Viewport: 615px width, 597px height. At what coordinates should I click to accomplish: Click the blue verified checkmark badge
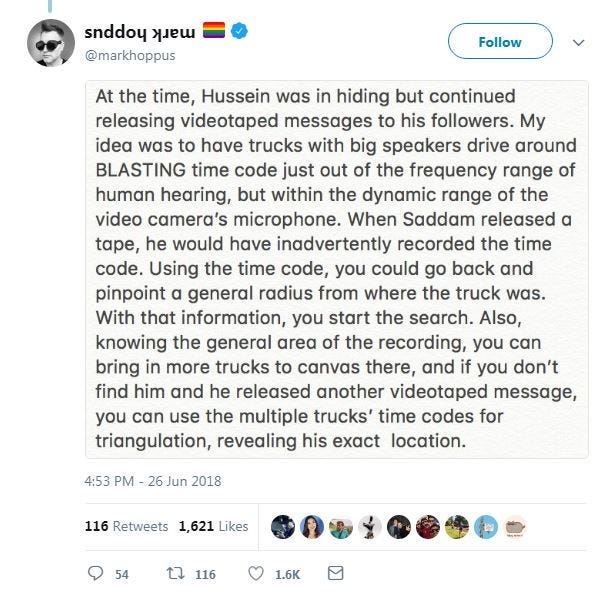(239, 31)
